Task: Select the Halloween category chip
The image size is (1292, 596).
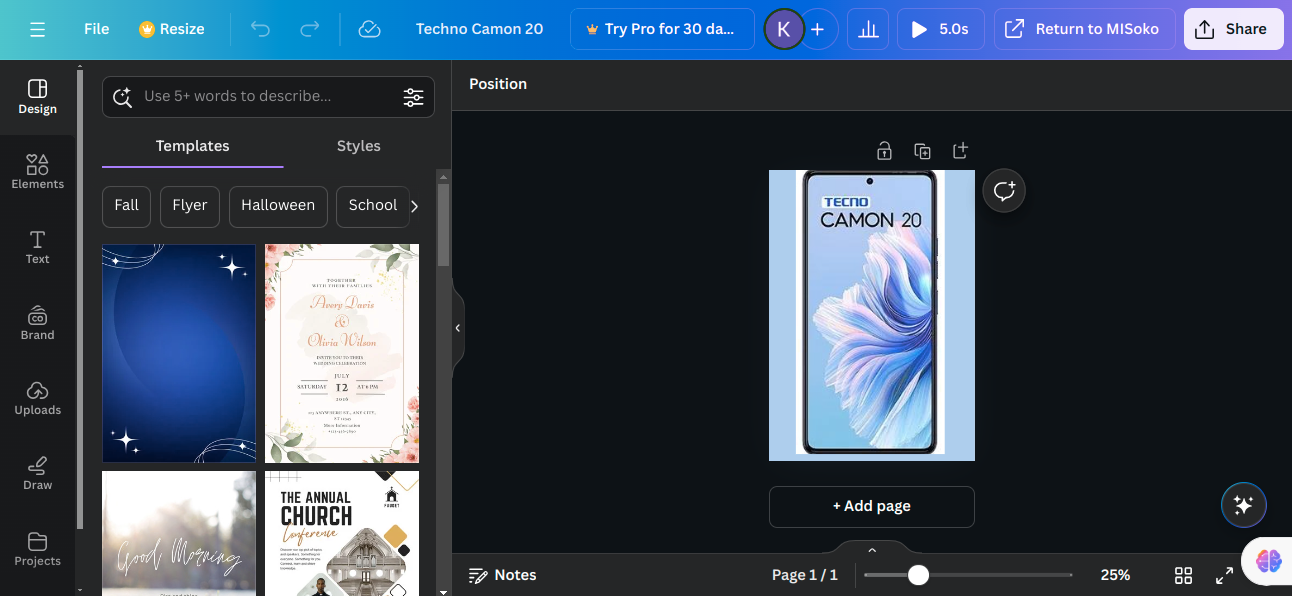Action: [278, 206]
